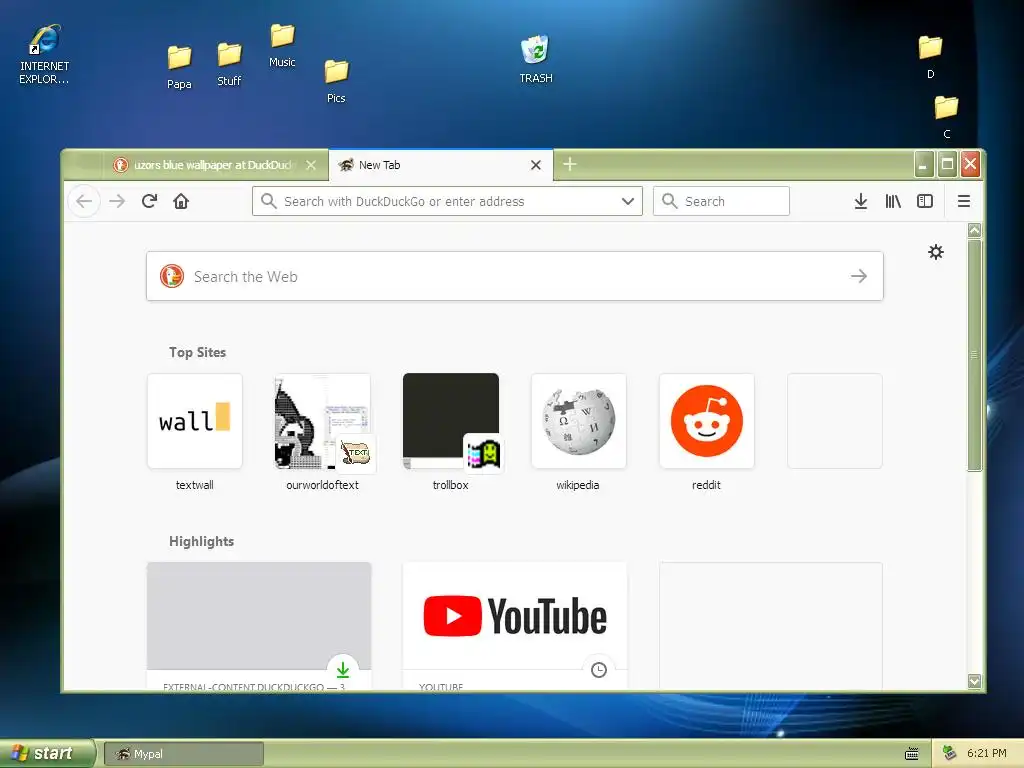
Task: Click the Top Sites section heading
Action: [197, 353]
